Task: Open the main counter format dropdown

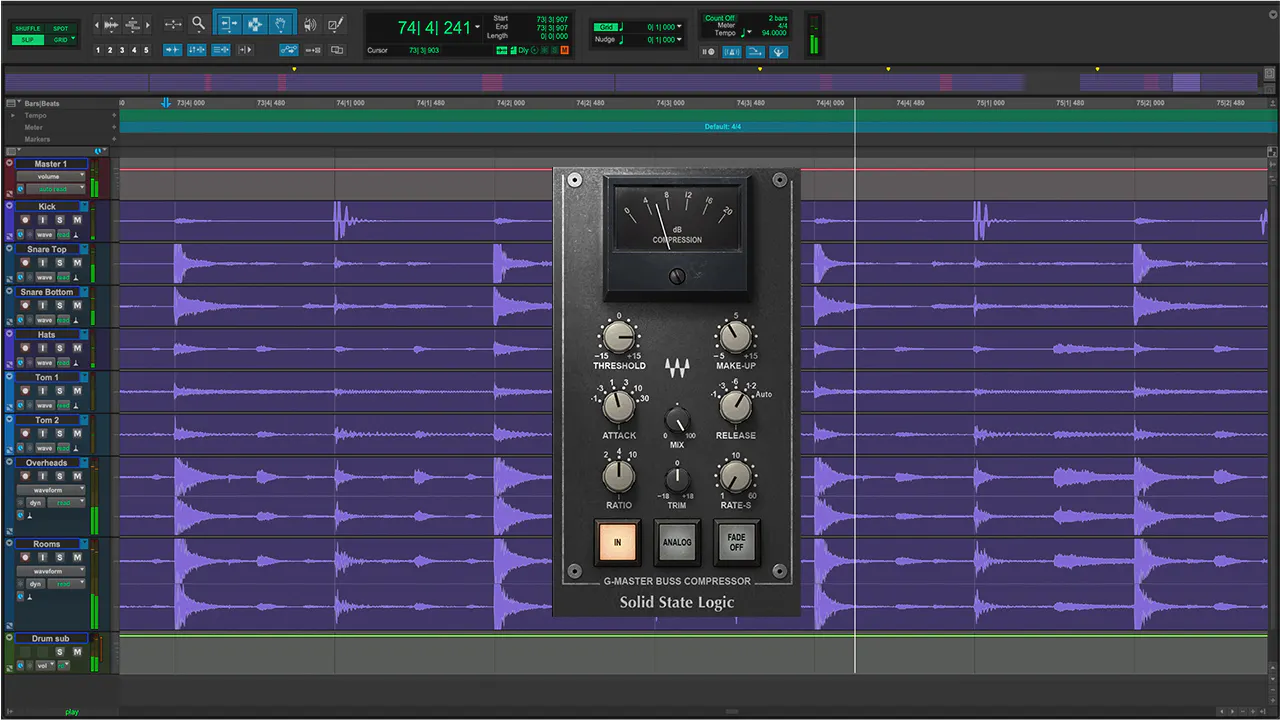Action: (477, 27)
